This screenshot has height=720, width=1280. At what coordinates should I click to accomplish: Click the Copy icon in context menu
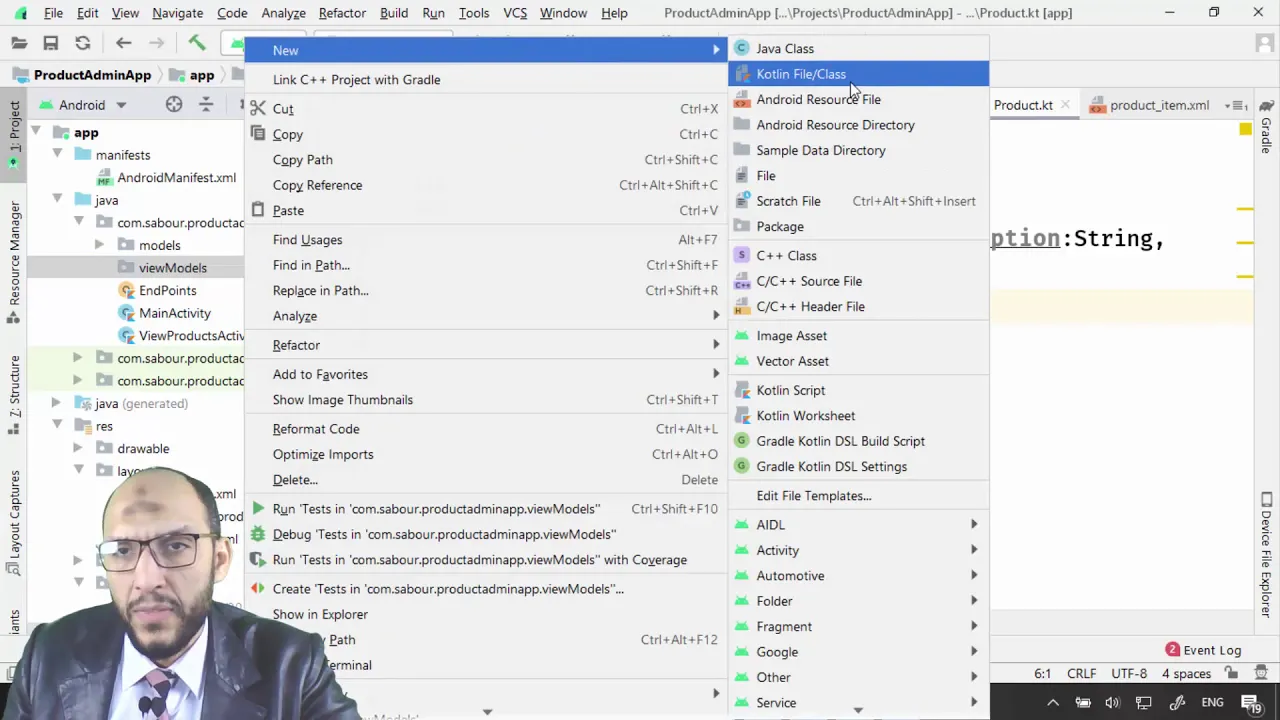tap(258, 134)
